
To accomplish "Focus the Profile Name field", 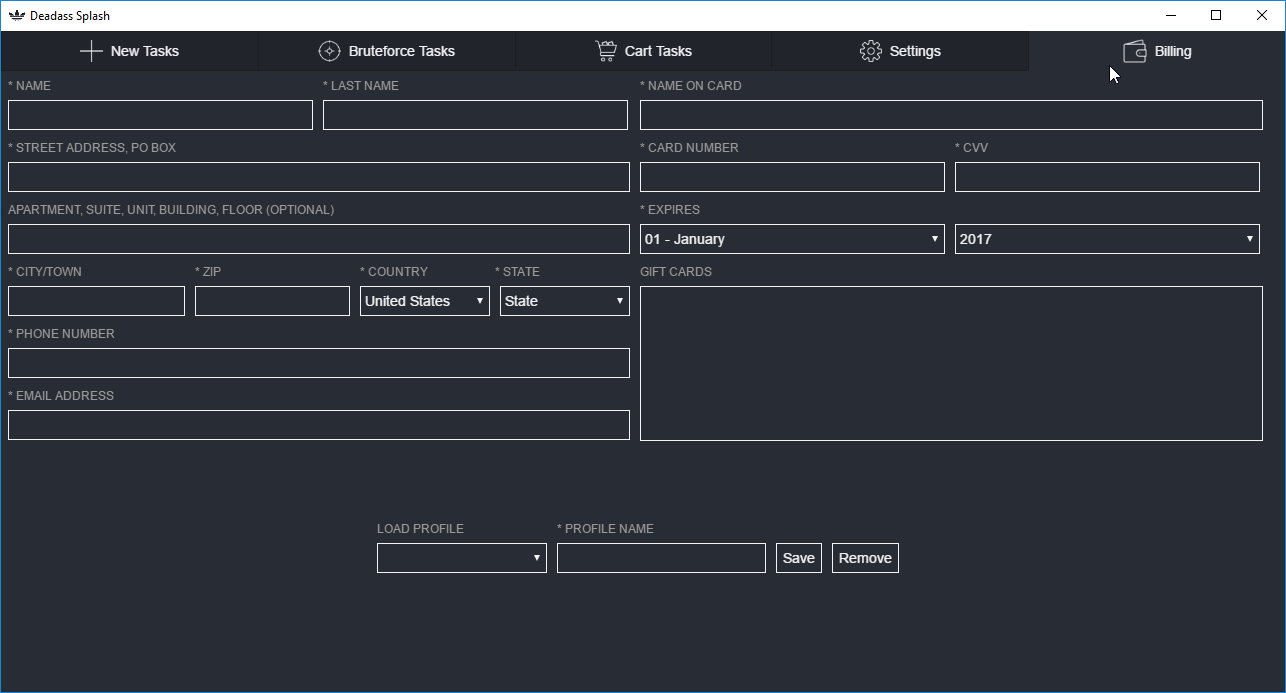I will [x=661, y=558].
